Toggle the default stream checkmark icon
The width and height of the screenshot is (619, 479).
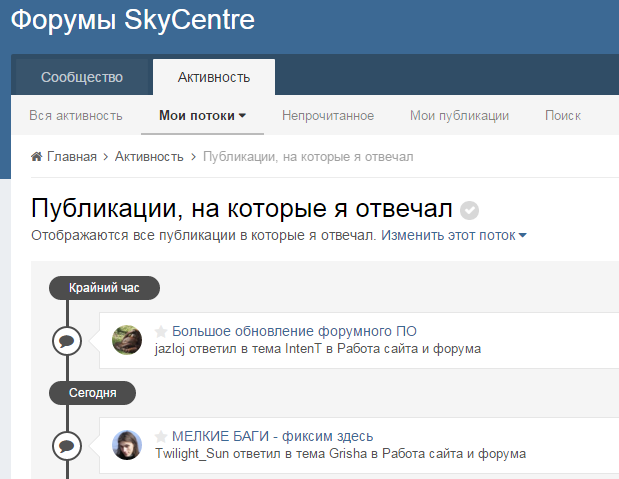[469, 210]
